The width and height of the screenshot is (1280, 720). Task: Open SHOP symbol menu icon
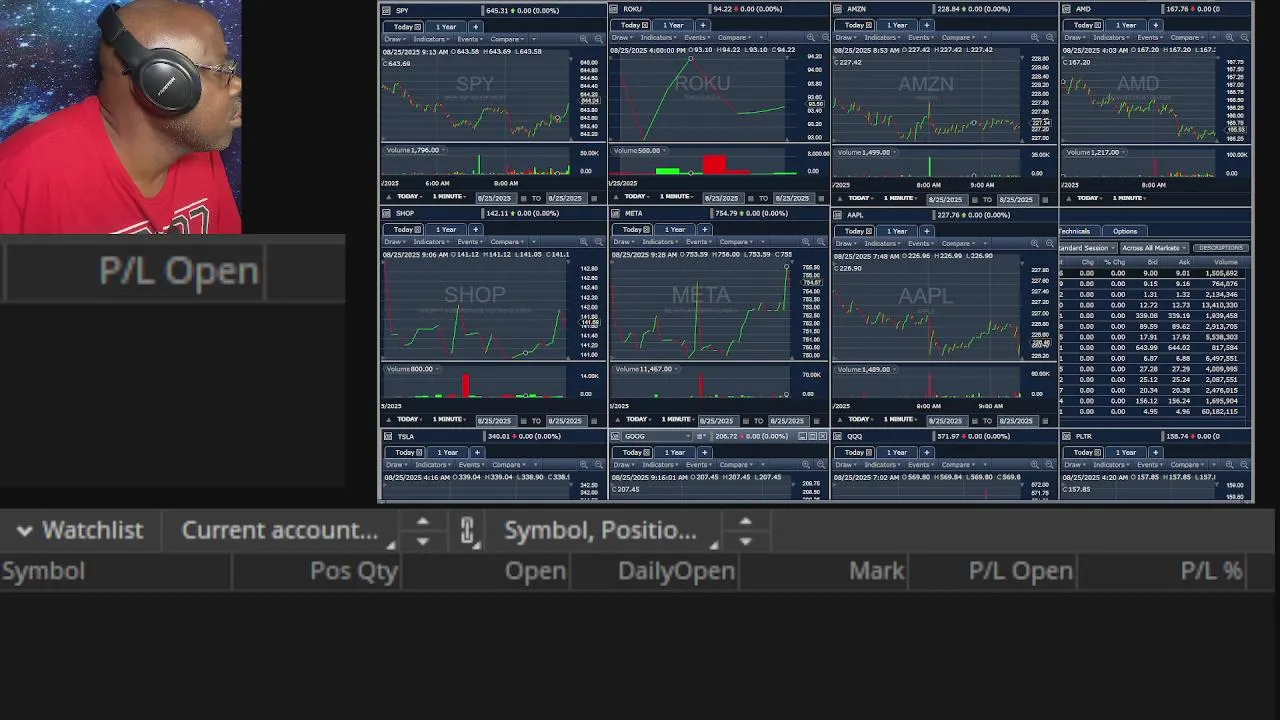click(386, 213)
